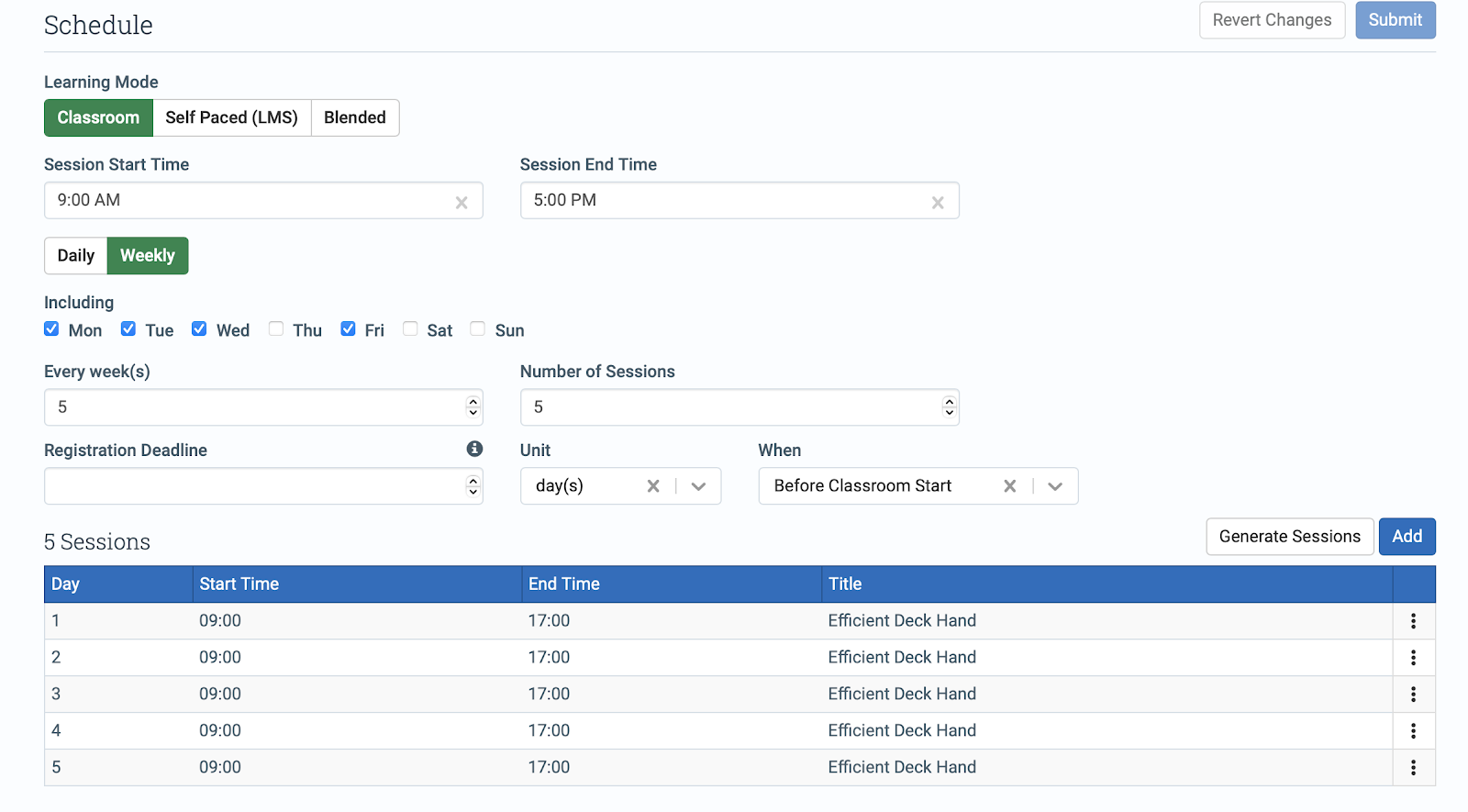Screen dimensions: 1468x812
Task: Clear the Before Classroom Start selection
Action: 1009,486
